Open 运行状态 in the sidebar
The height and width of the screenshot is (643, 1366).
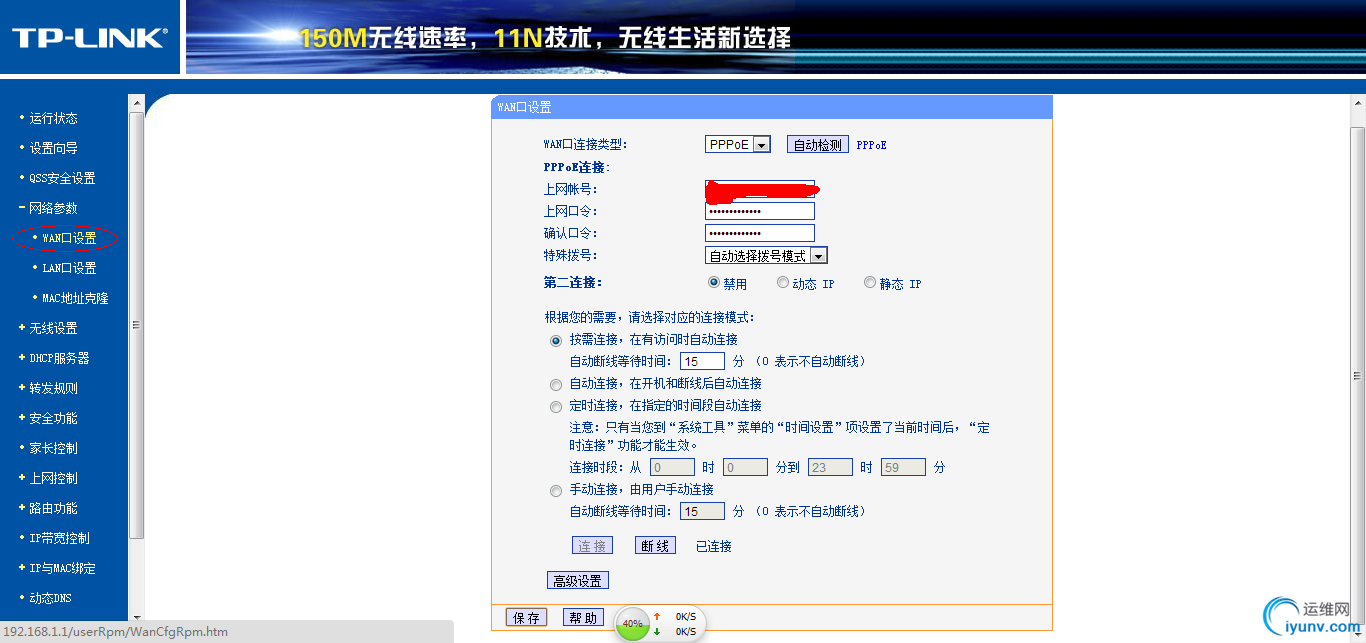pos(53,118)
